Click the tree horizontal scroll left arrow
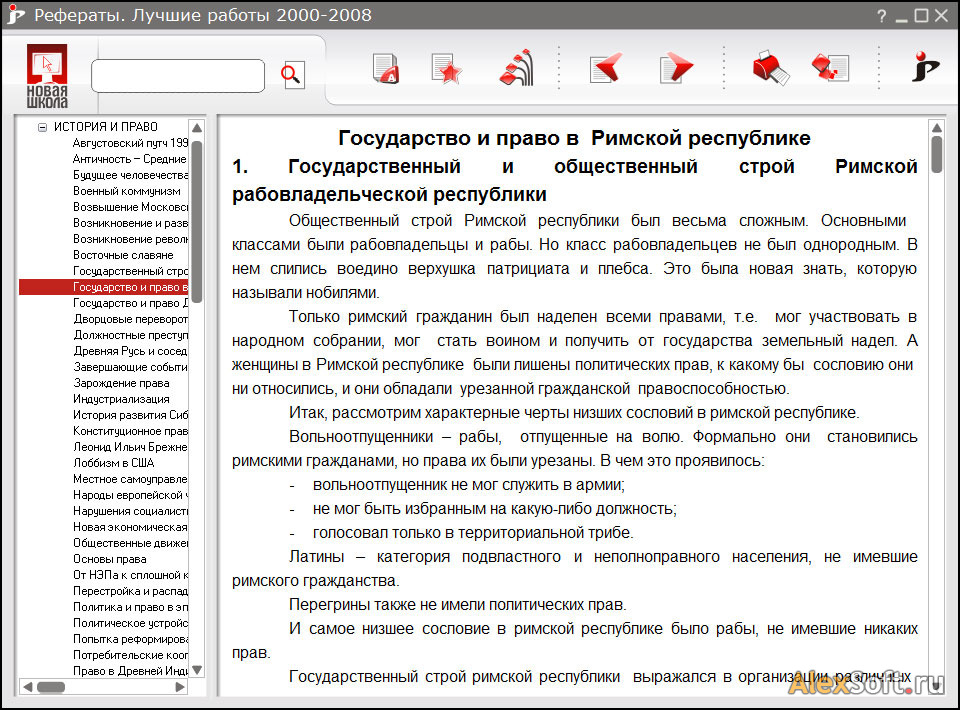Image resolution: width=960 pixels, height=710 pixels. pos(28,687)
